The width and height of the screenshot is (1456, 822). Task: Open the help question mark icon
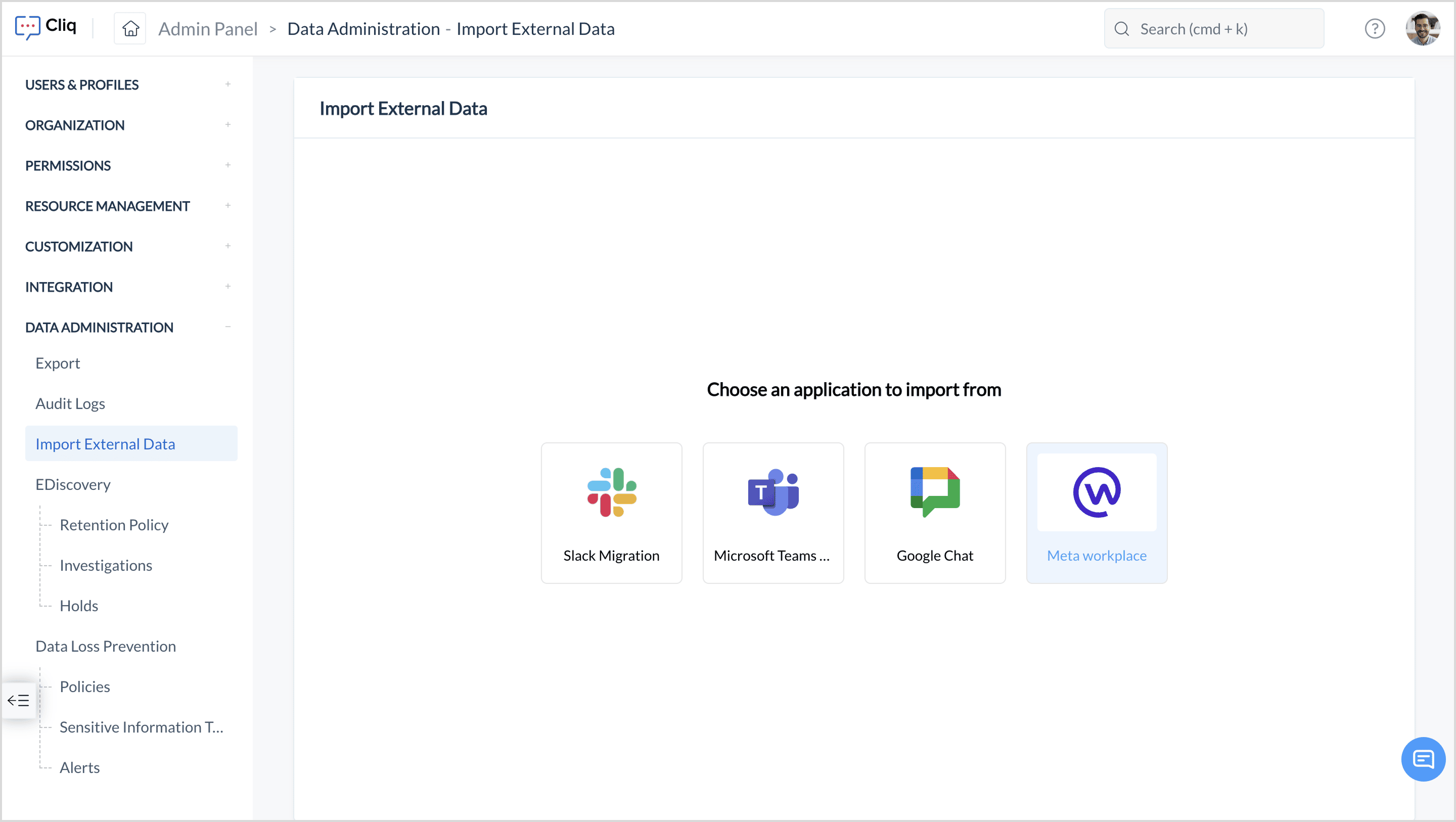(x=1374, y=29)
